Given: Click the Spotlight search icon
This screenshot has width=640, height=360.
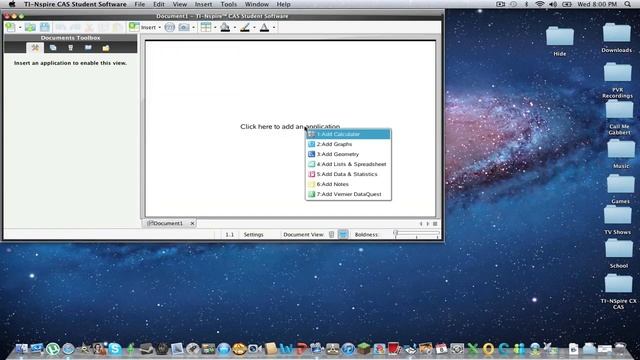Looking at the screenshot, I should pos(628,4).
